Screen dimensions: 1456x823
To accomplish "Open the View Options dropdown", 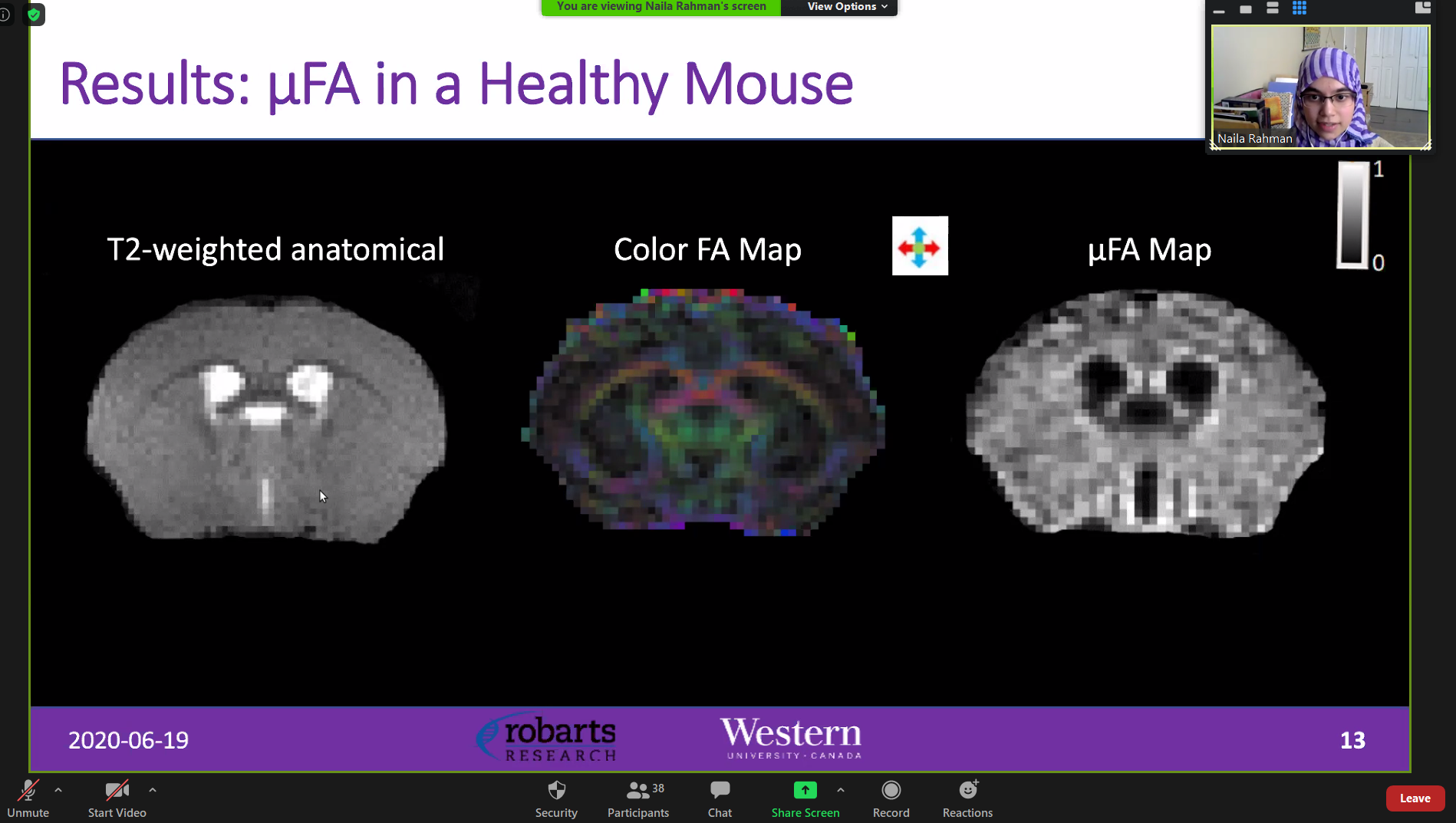I will [x=847, y=7].
